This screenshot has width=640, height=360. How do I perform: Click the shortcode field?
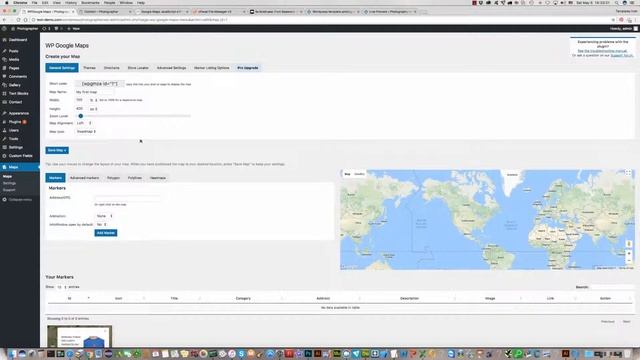100,84
